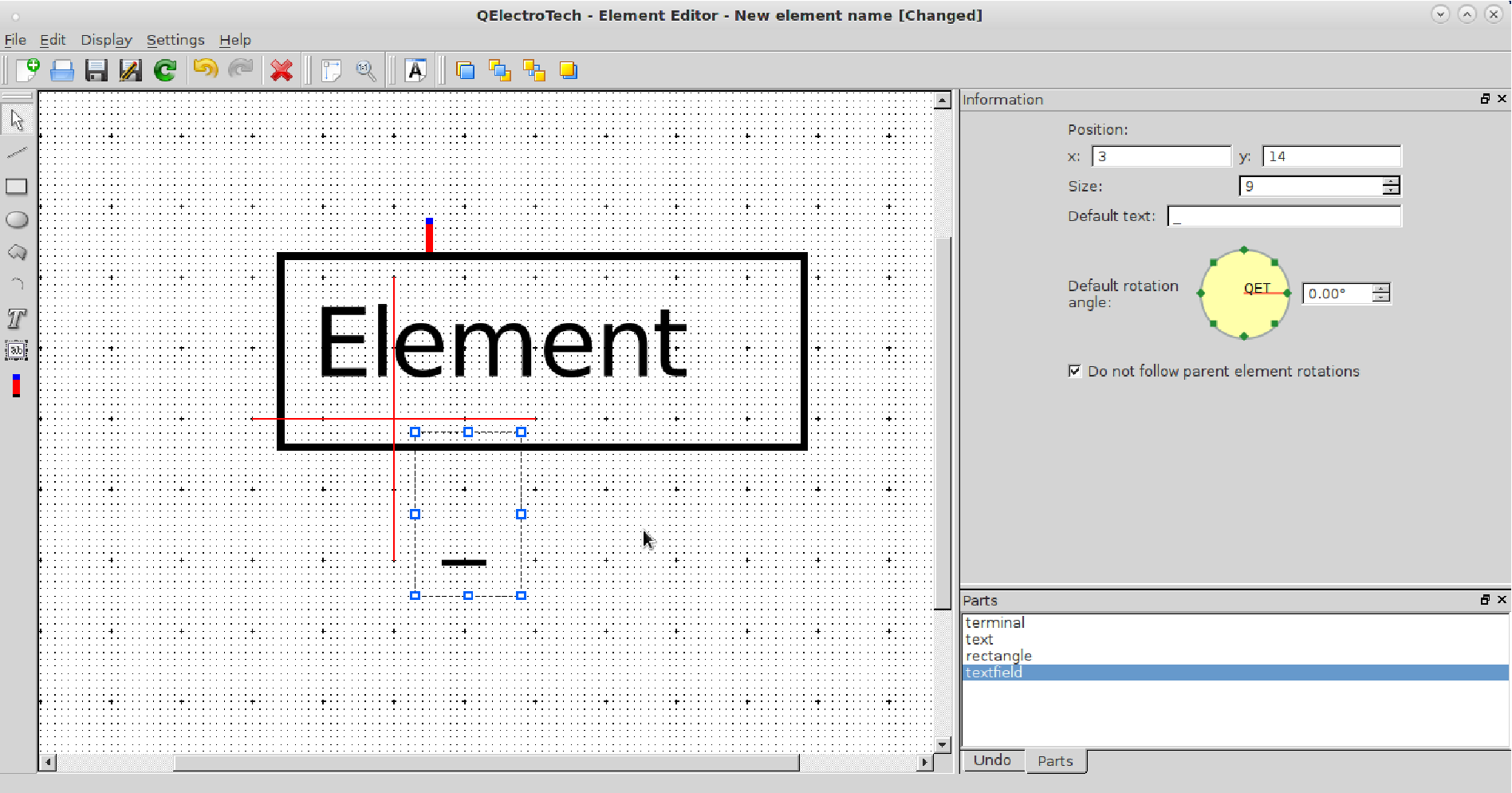Raise selection one level

(x=500, y=70)
